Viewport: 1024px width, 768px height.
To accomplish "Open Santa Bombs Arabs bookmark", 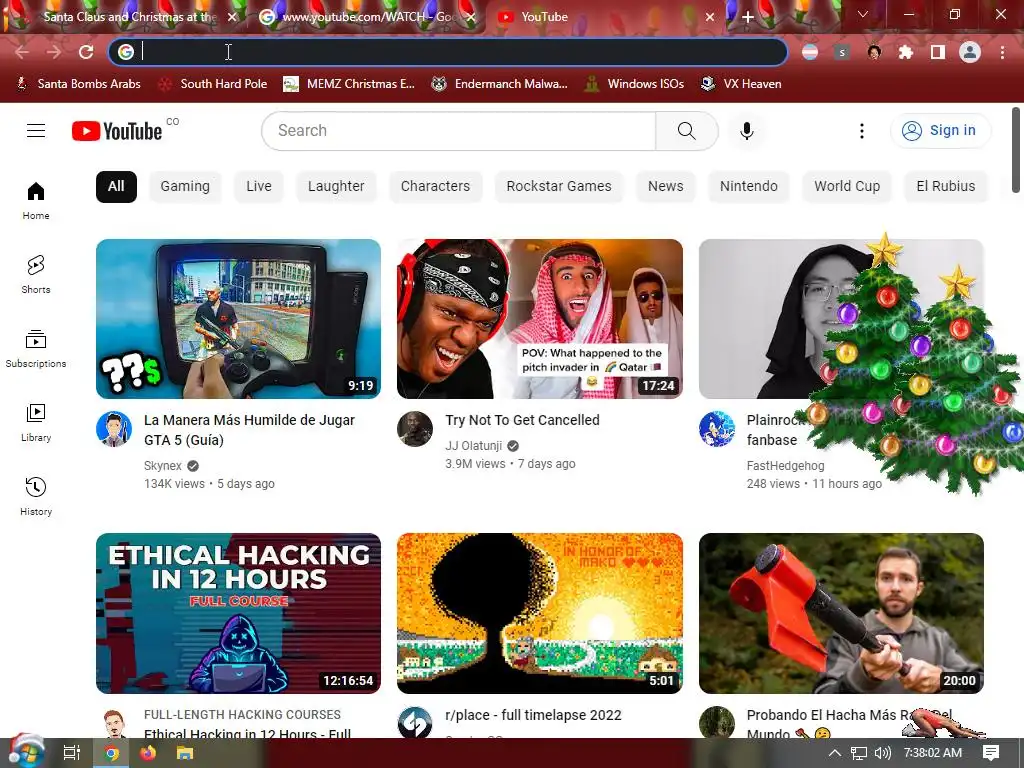I will pos(78,84).
